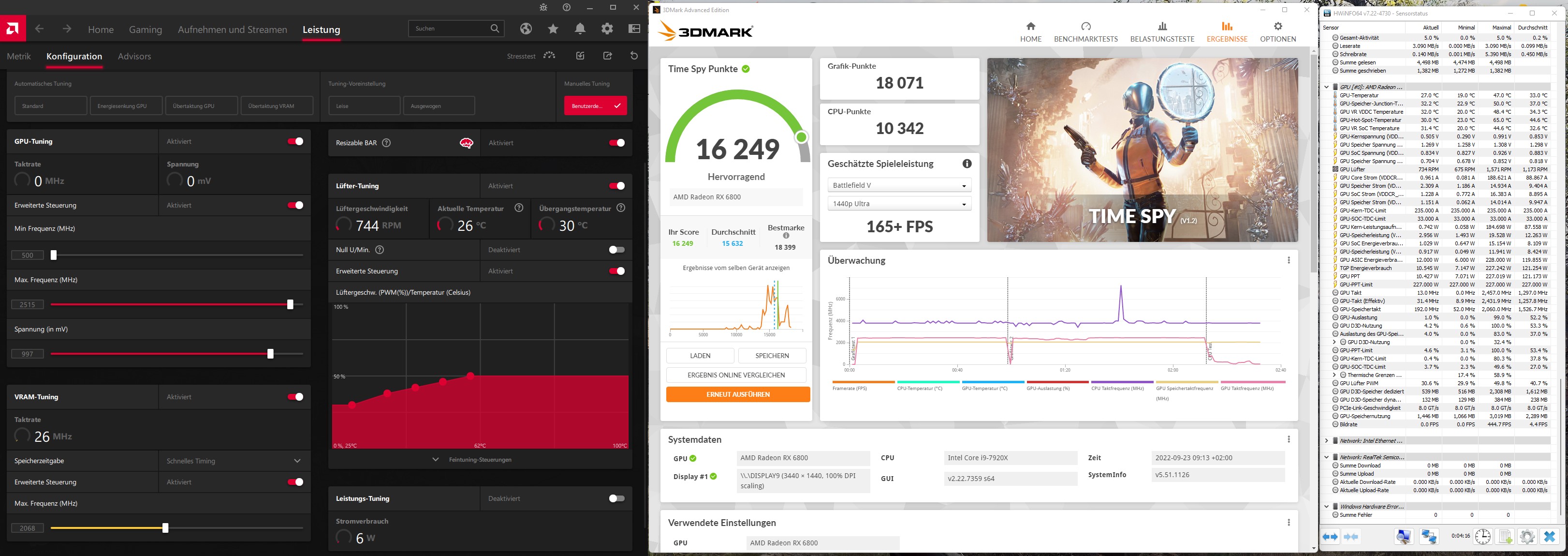Open the web browser globe icon
This screenshot has width=1568, height=556.
point(526,29)
